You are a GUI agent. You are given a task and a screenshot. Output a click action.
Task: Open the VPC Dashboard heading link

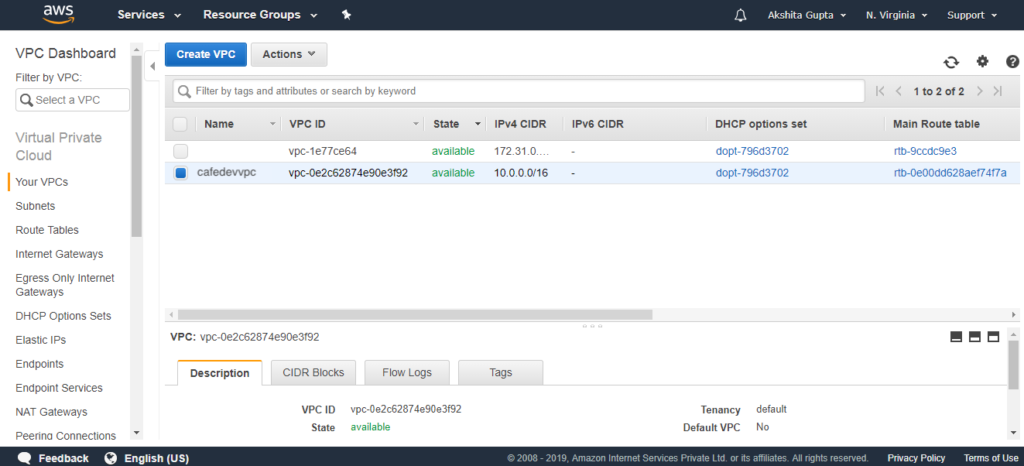(x=65, y=54)
